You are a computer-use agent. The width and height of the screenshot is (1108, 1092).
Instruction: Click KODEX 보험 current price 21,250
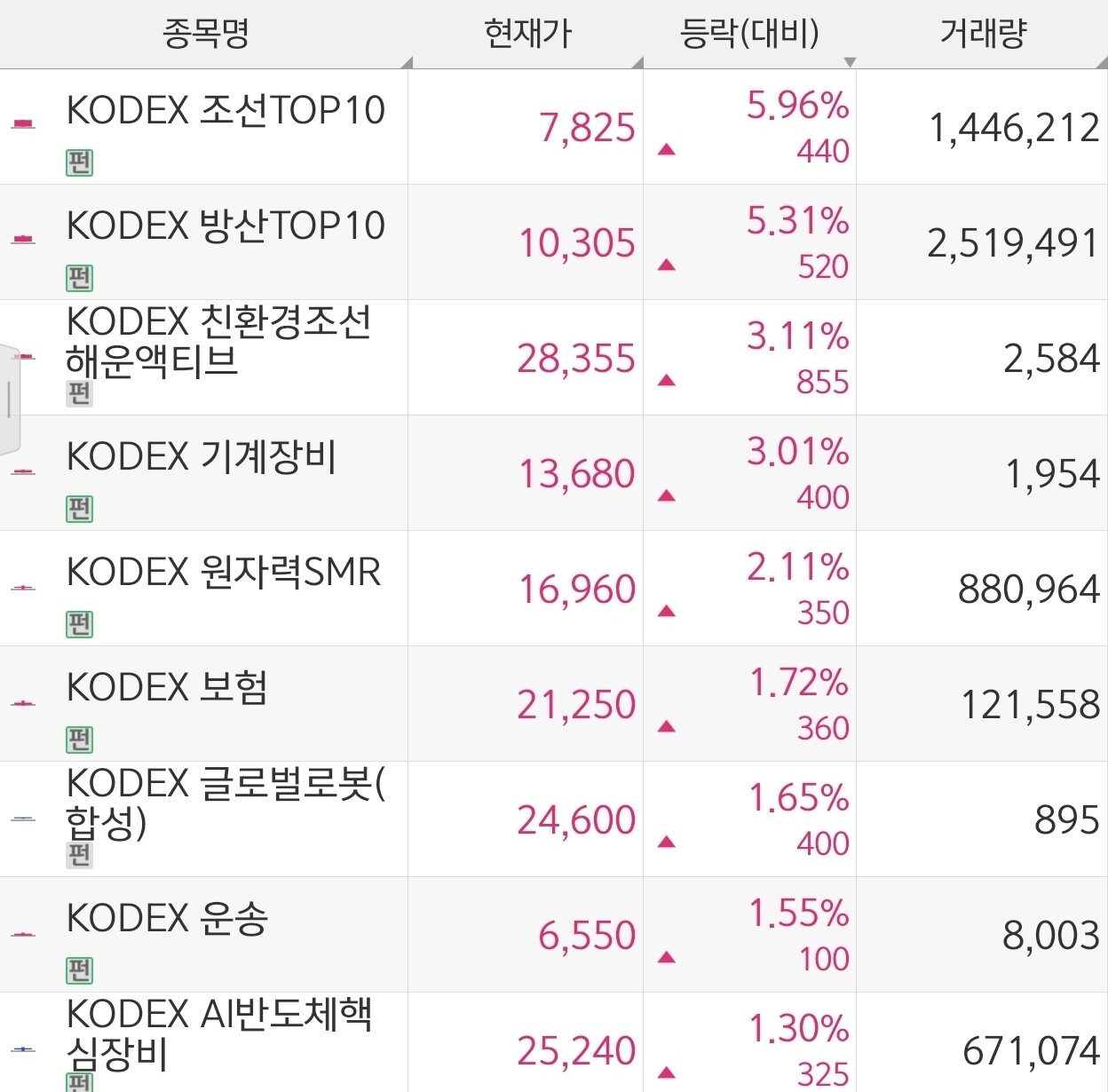576,705
